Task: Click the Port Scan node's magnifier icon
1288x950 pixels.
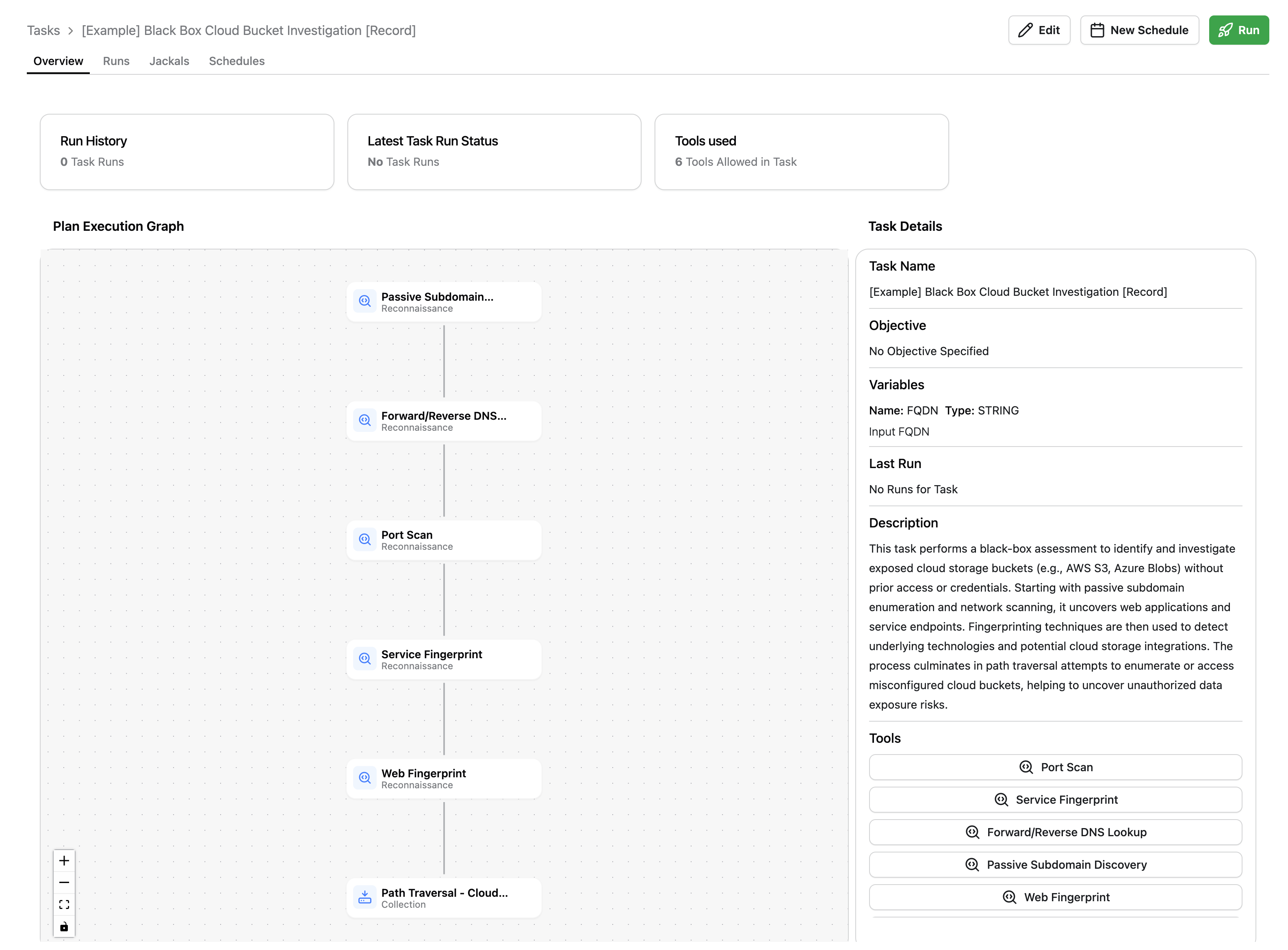Action: click(x=364, y=540)
